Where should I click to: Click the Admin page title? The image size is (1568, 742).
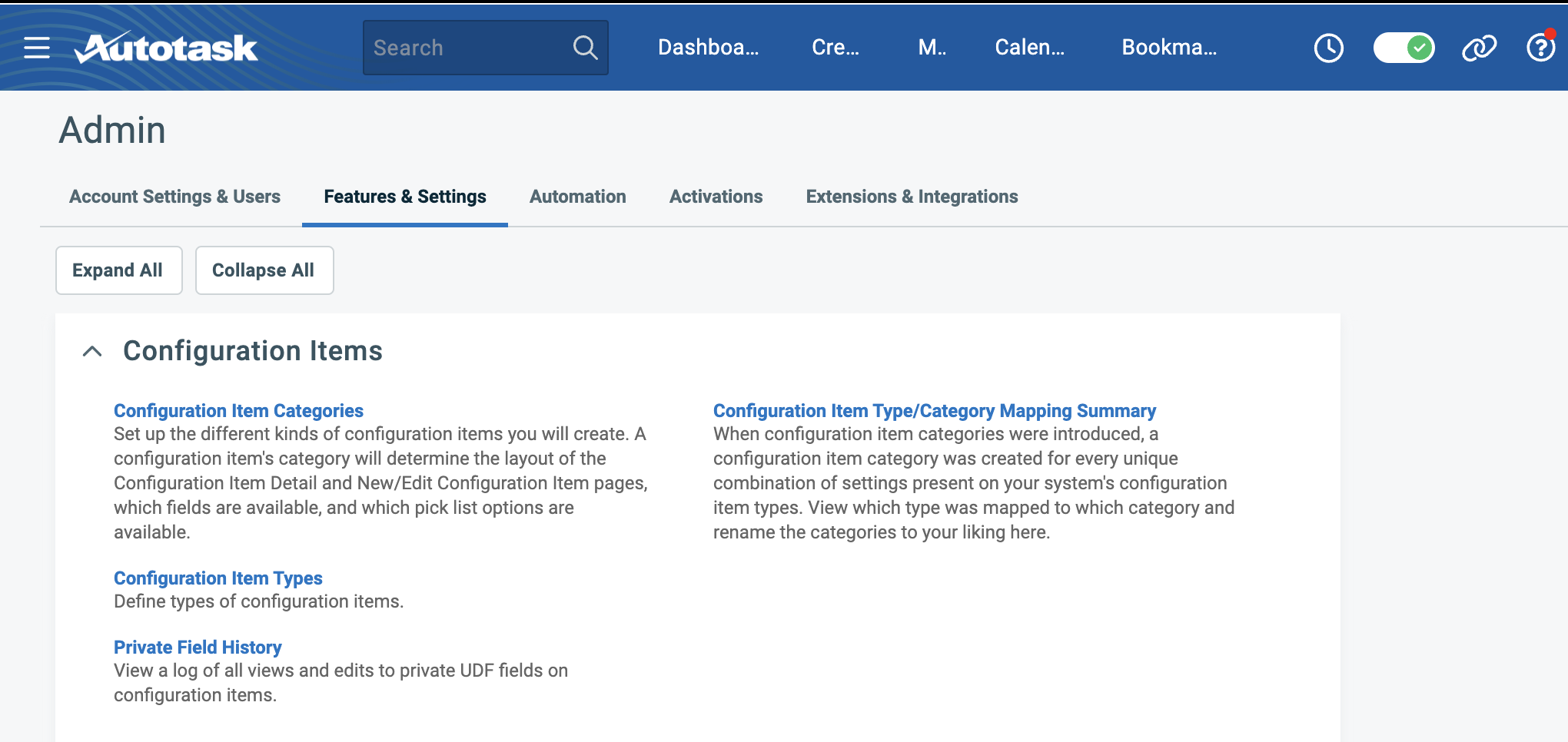point(112,130)
